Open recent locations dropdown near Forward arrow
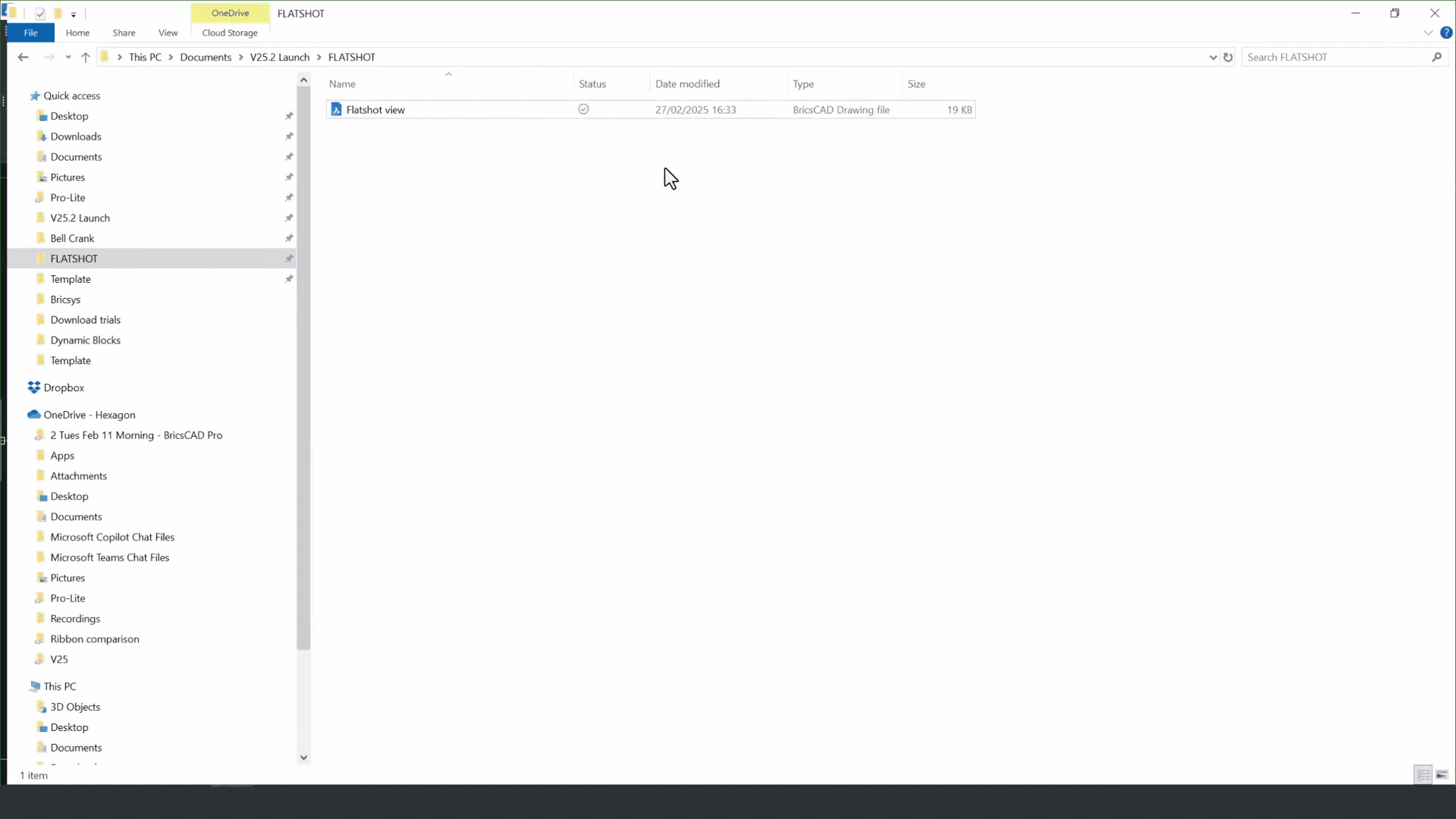This screenshot has height=819, width=1456. [68, 57]
